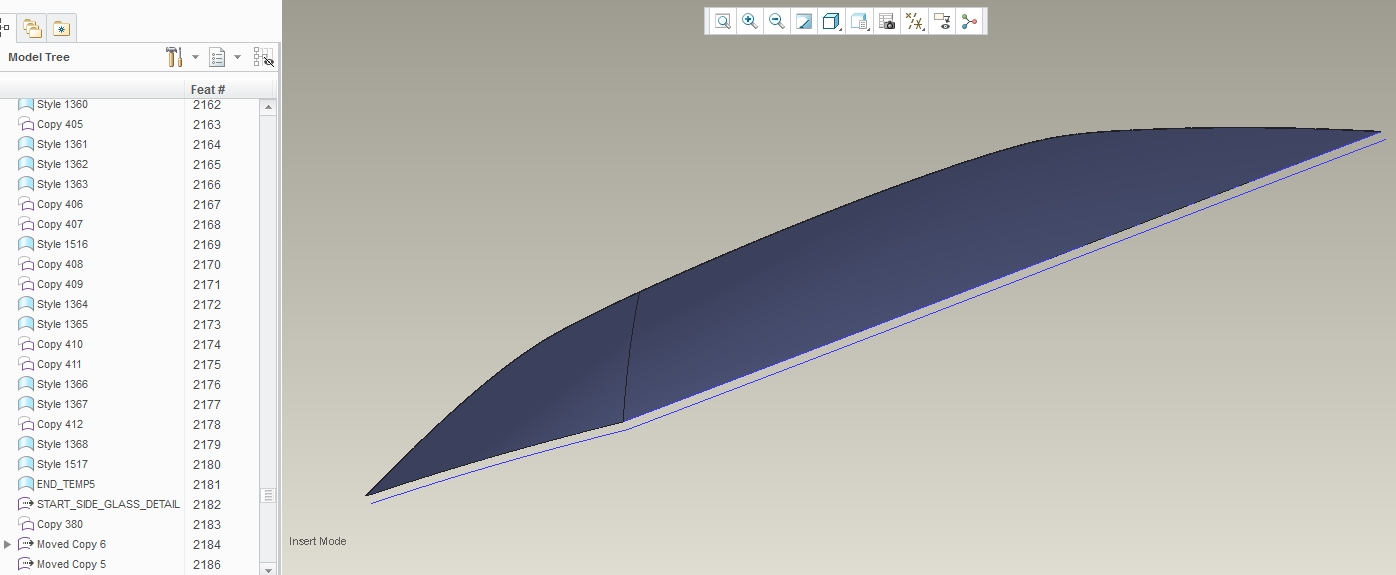Screen dimensions: 1396x575
Task: Select Moved Copy 6 feature
Action: (x=71, y=544)
